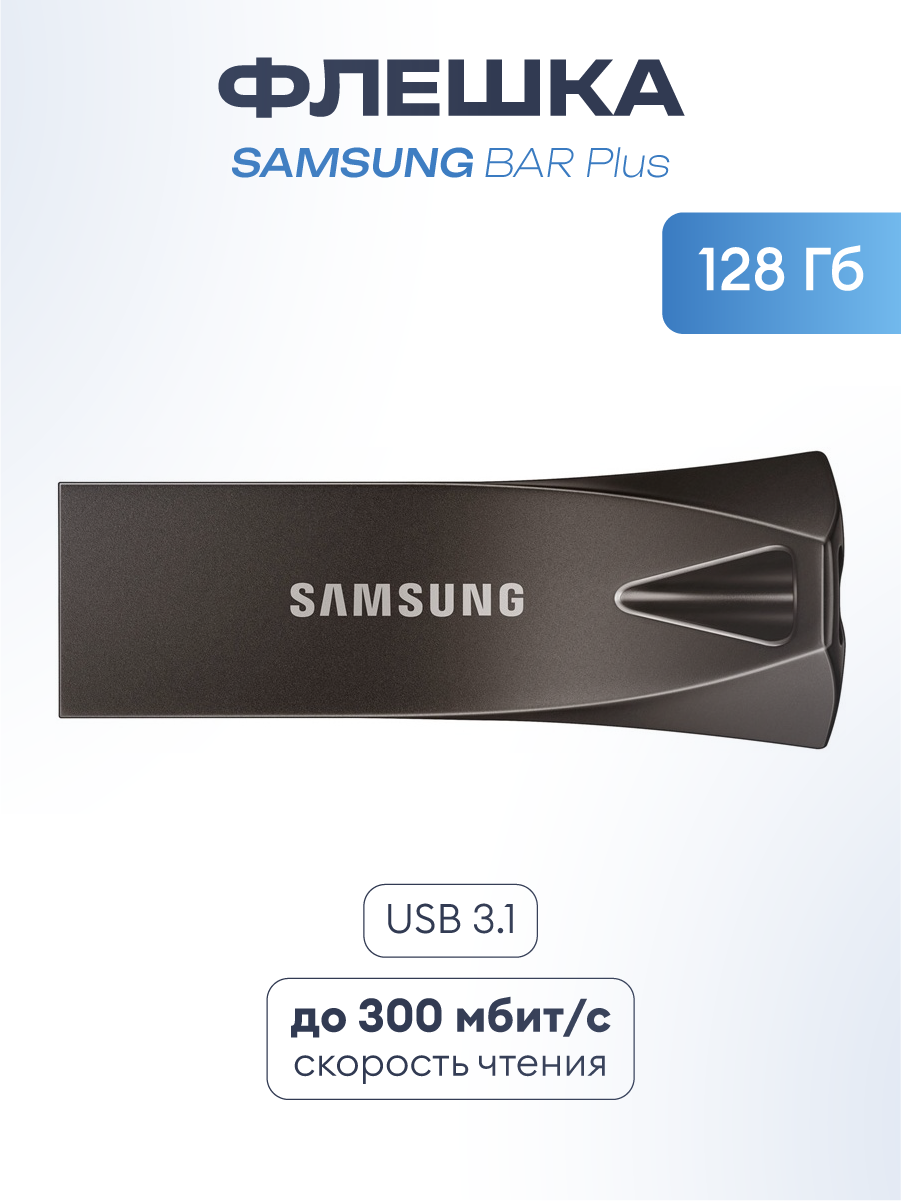The height and width of the screenshot is (1201, 901).
Task: Click the ФЛЕШКА heading
Action: pos(450,88)
